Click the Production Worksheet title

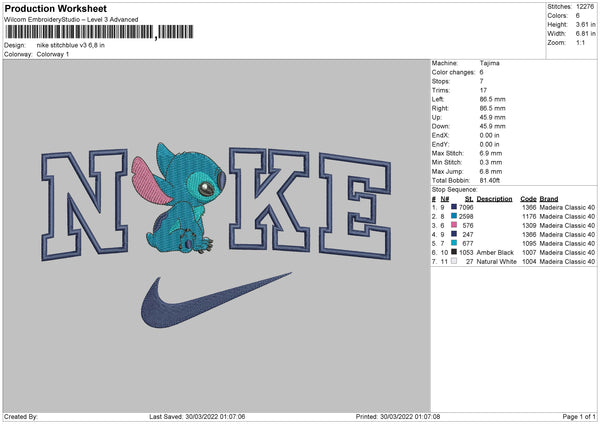tap(55, 8)
